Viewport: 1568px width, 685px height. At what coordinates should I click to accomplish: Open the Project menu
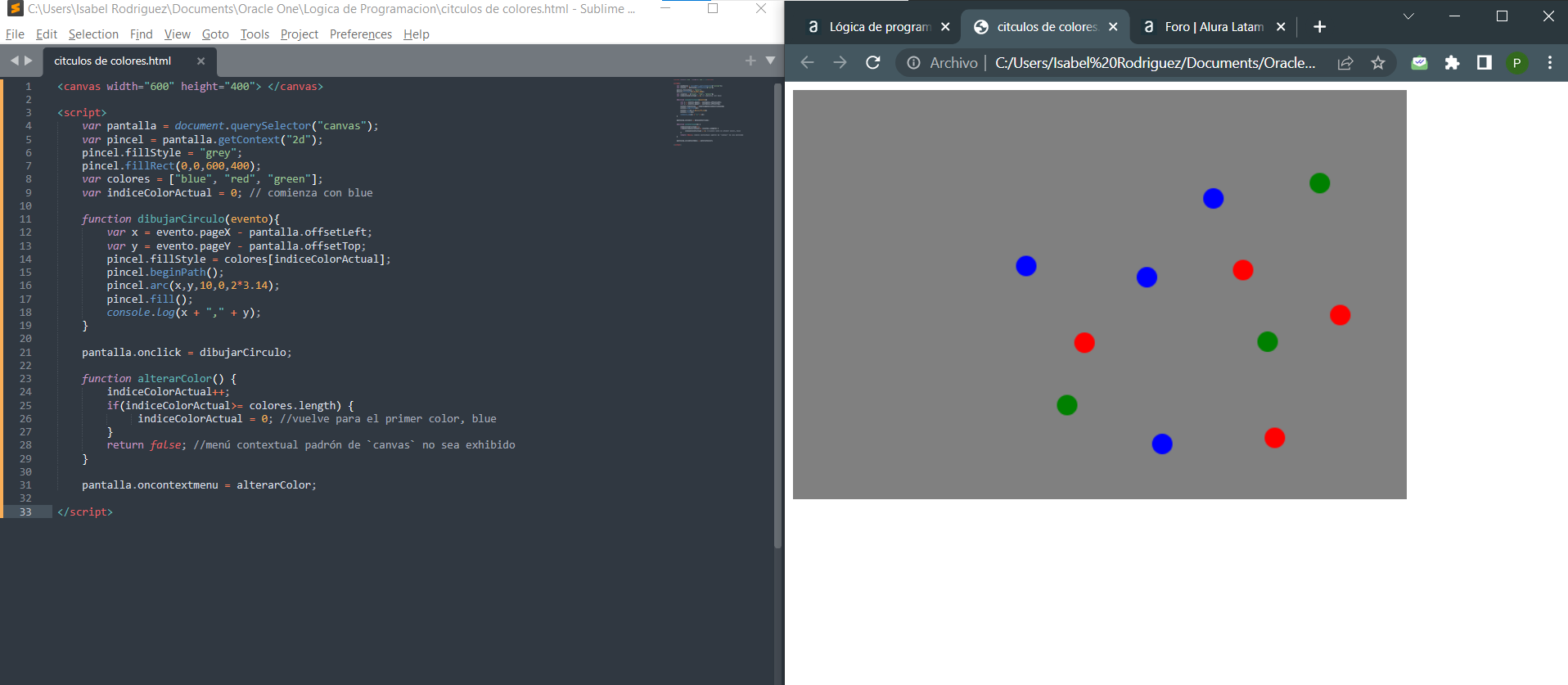pyautogui.click(x=300, y=34)
